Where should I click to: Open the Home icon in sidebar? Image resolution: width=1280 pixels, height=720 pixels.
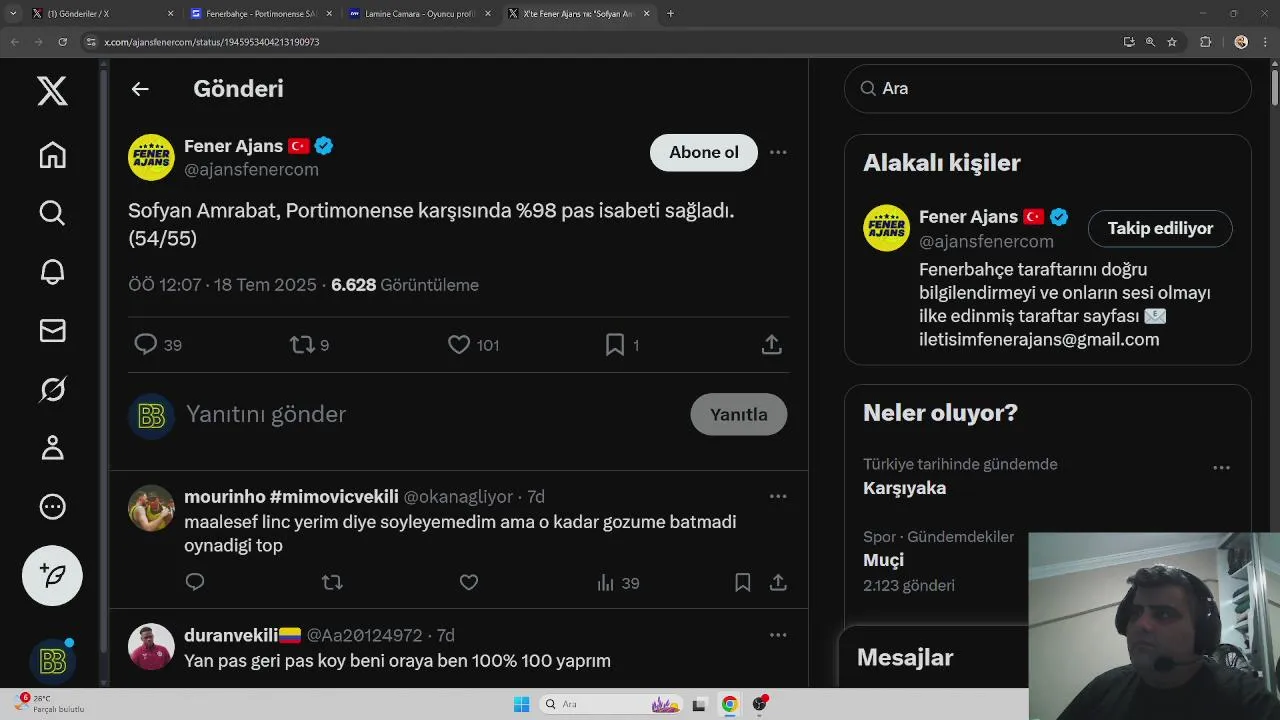pyautogui.click(x=52, y=155)
